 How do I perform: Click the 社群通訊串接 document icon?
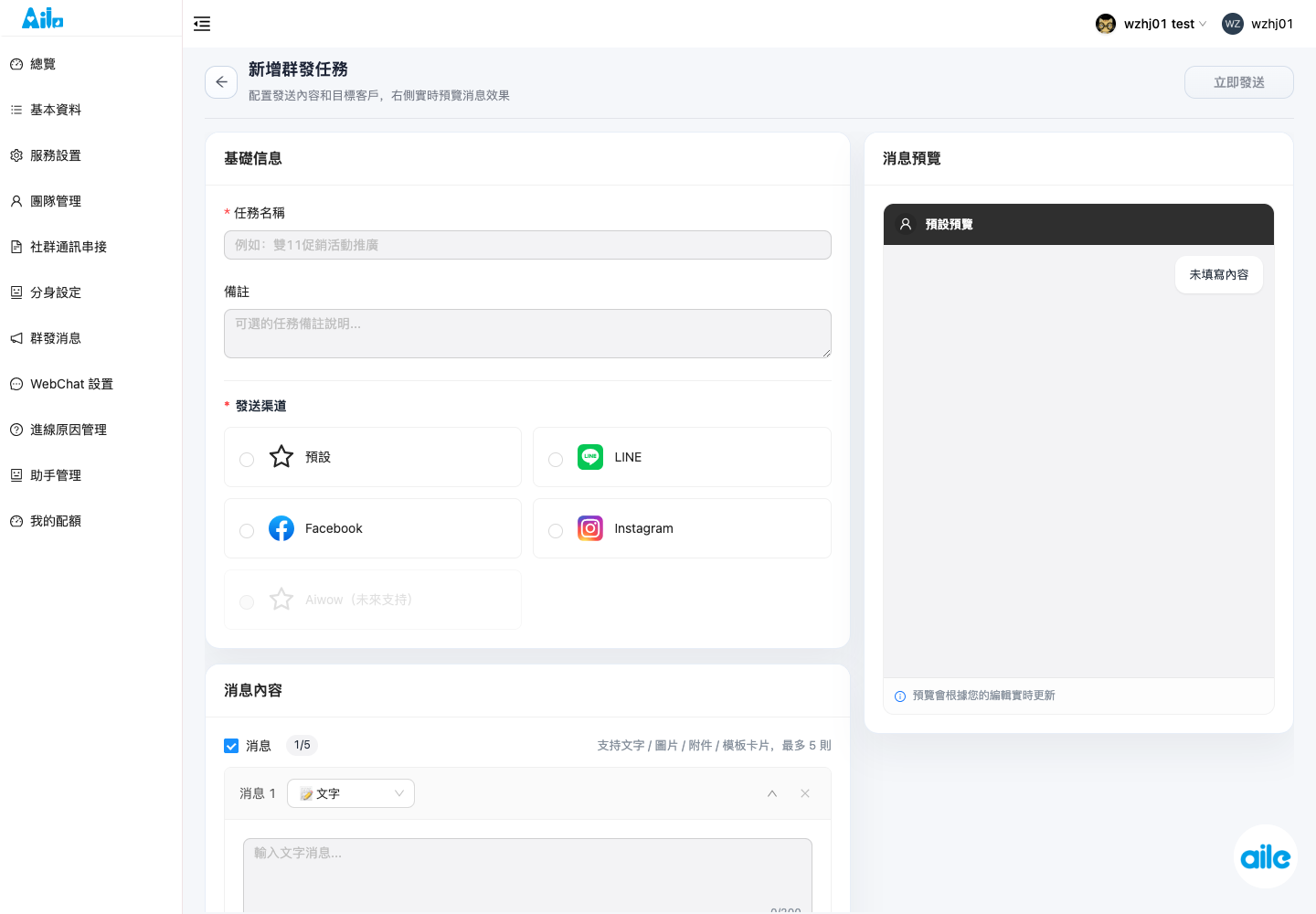pos(16,247)
